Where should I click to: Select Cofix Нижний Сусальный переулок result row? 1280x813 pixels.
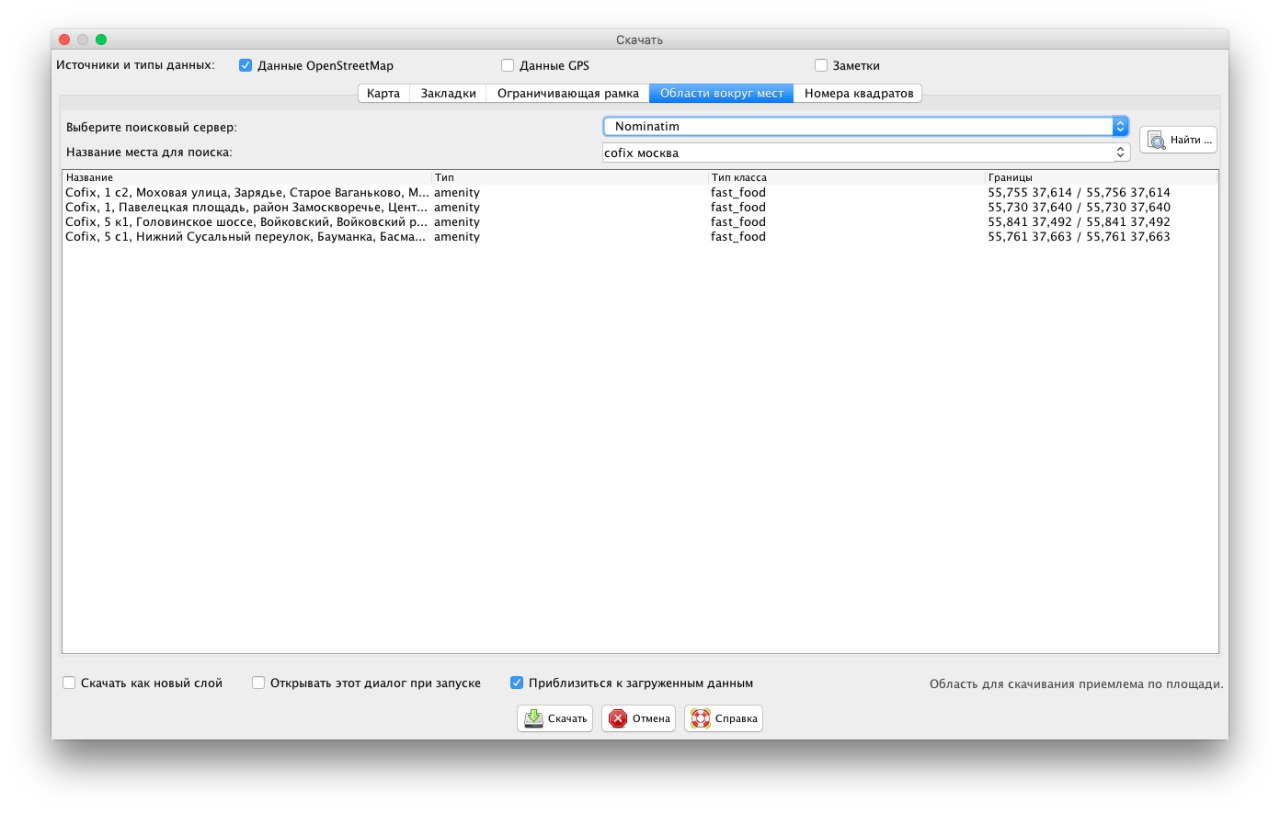click(x=640, y=237)
